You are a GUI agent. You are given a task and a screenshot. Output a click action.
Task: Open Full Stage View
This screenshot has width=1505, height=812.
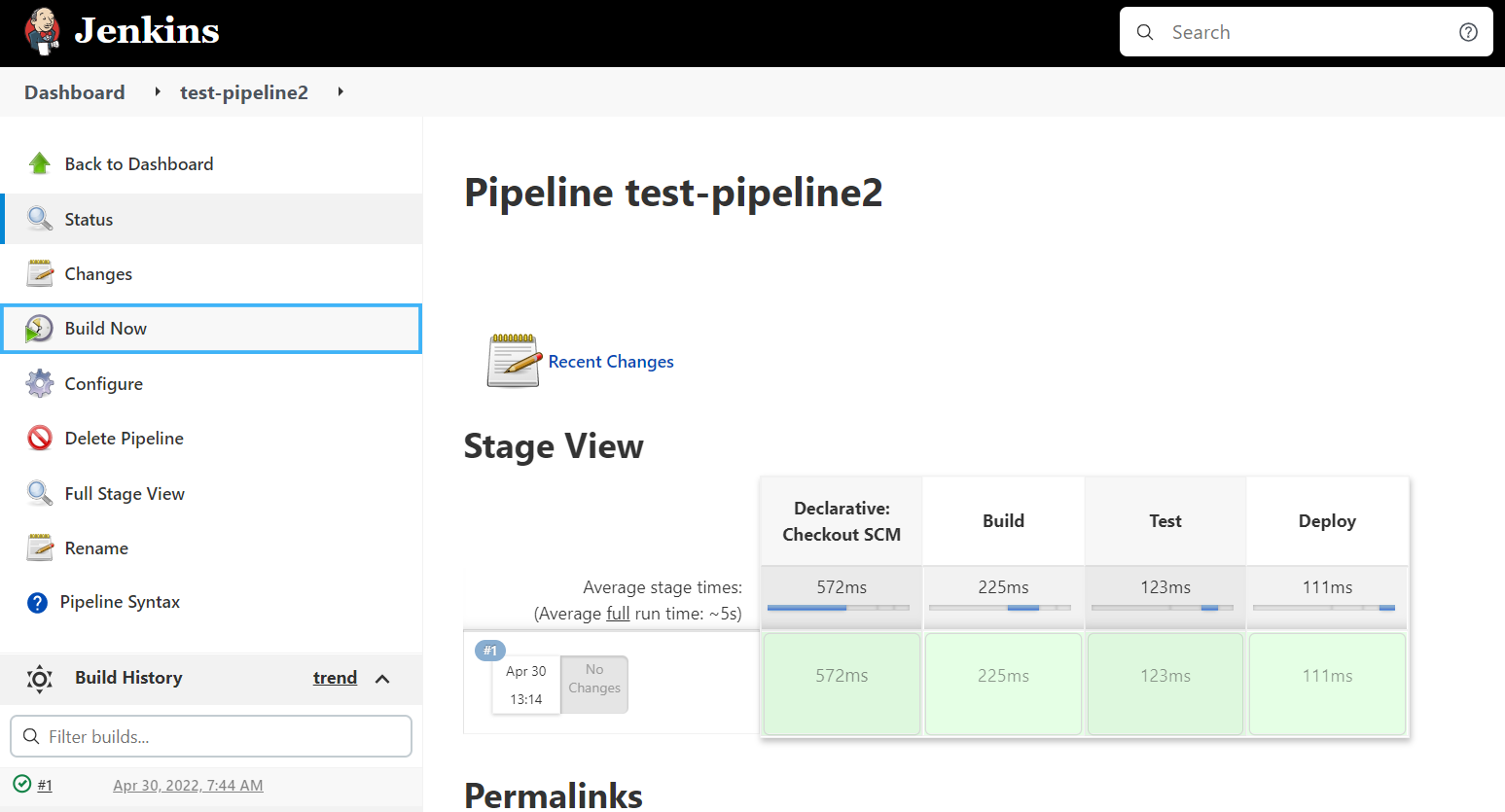211,493
